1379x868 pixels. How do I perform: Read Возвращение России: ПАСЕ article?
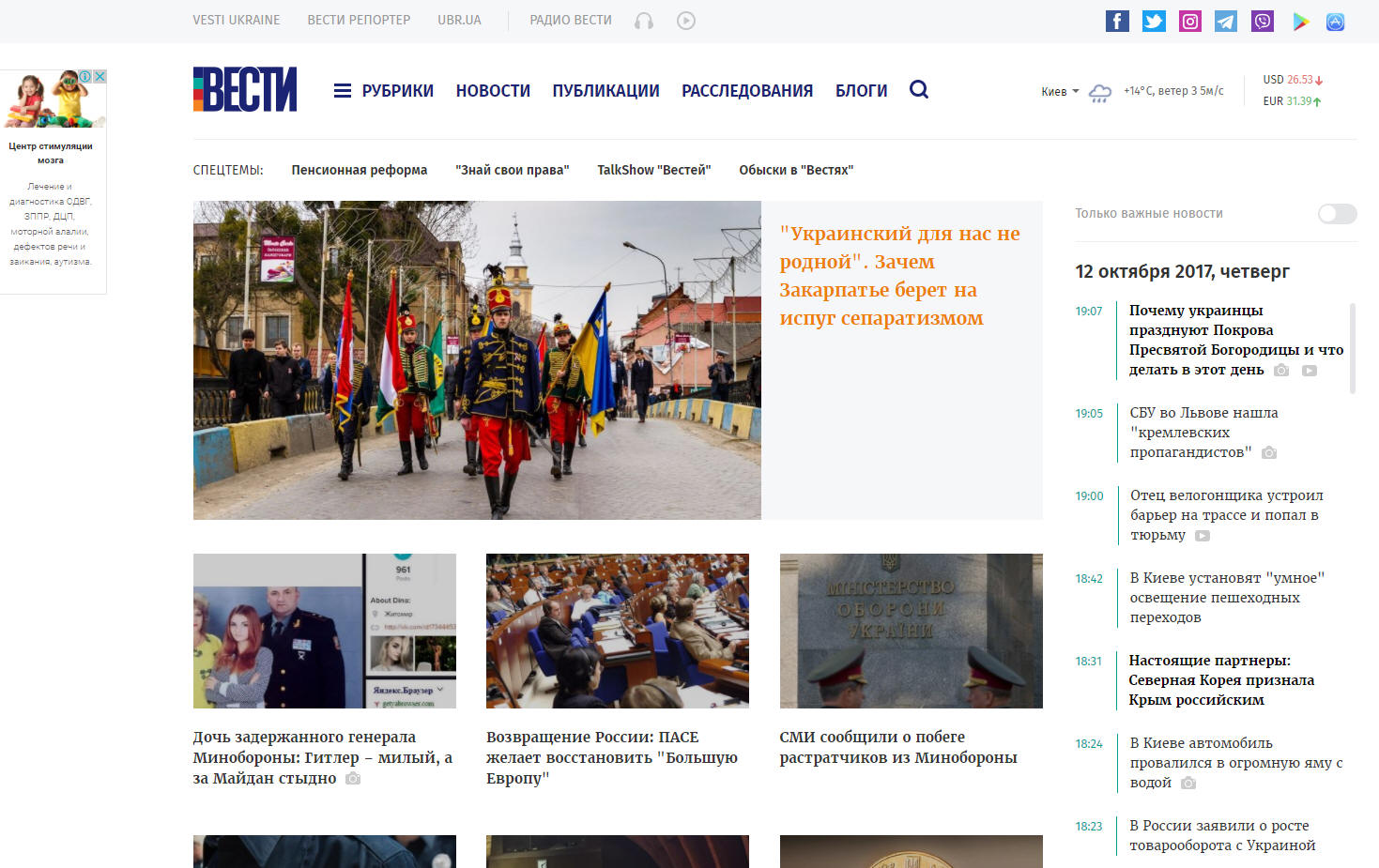click(x=612, y=757)
